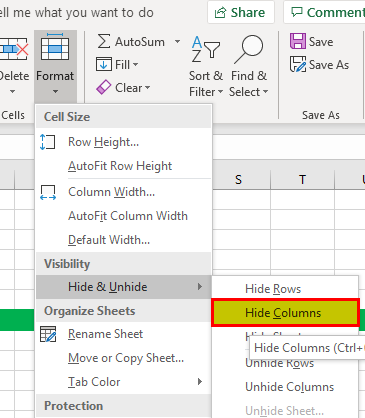Choose Column Width menu entry

point(124,192)
